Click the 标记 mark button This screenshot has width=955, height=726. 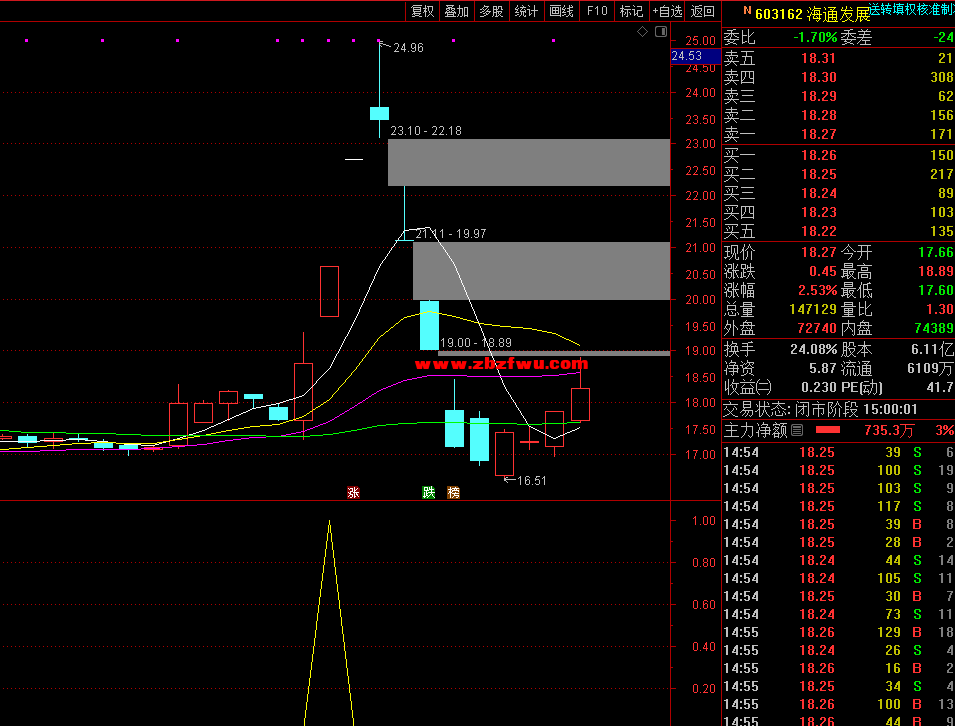[632, 11]
